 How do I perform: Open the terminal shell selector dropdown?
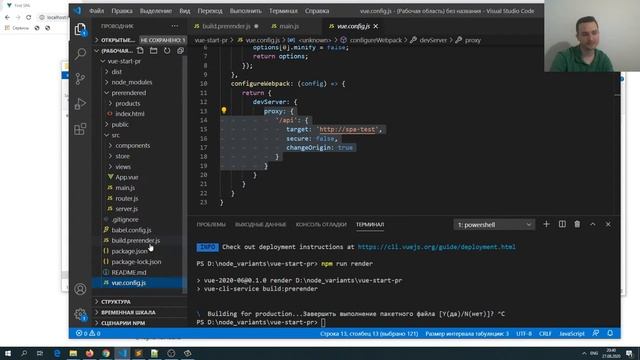click(494, 224)
